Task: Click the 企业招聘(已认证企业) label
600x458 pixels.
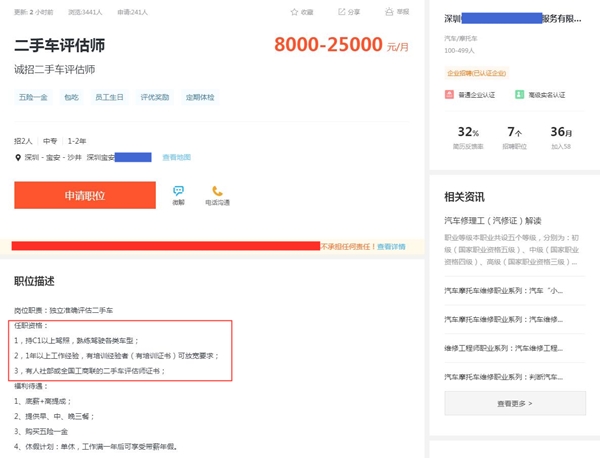Action: click(479, 74)
